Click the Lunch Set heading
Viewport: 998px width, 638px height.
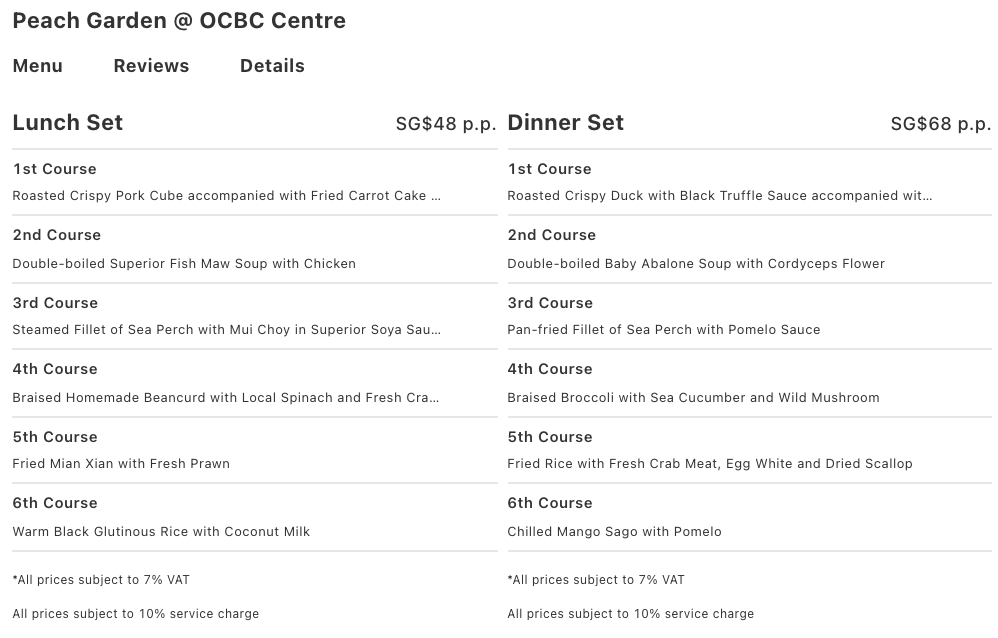(x=68, y=123)
